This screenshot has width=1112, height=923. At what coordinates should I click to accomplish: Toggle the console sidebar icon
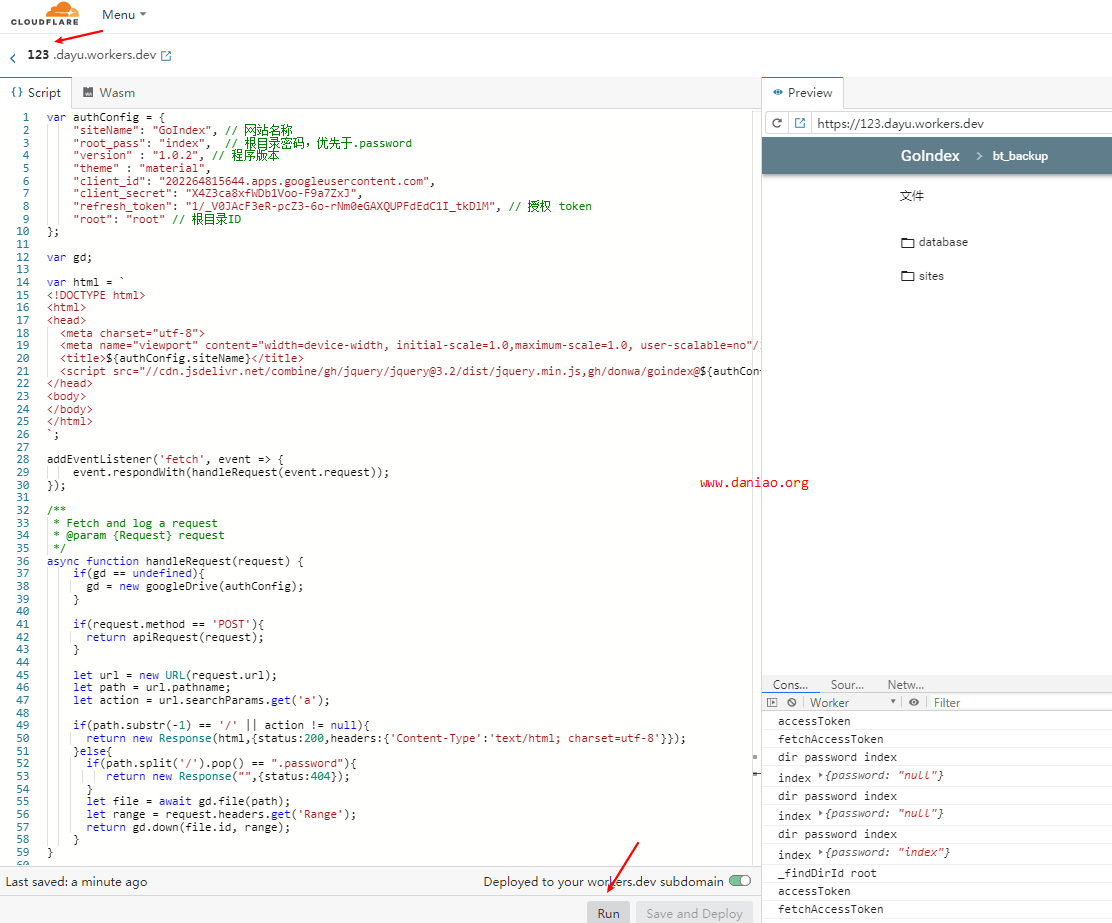[x=772, y=702]
